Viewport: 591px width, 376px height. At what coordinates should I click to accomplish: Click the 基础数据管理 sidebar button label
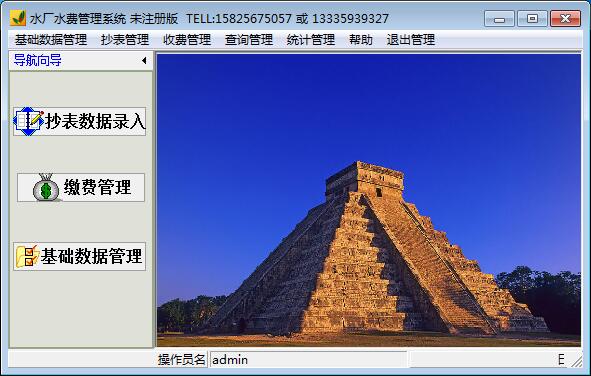point(91,256)
